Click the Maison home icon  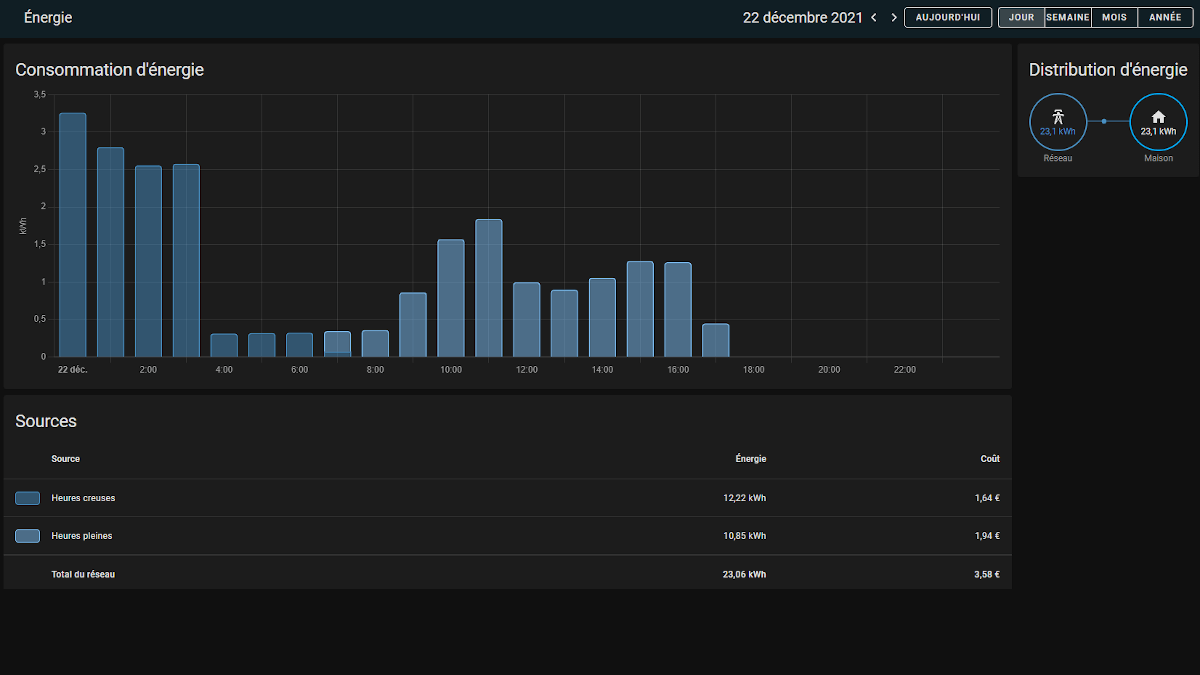pos(1158,117)
